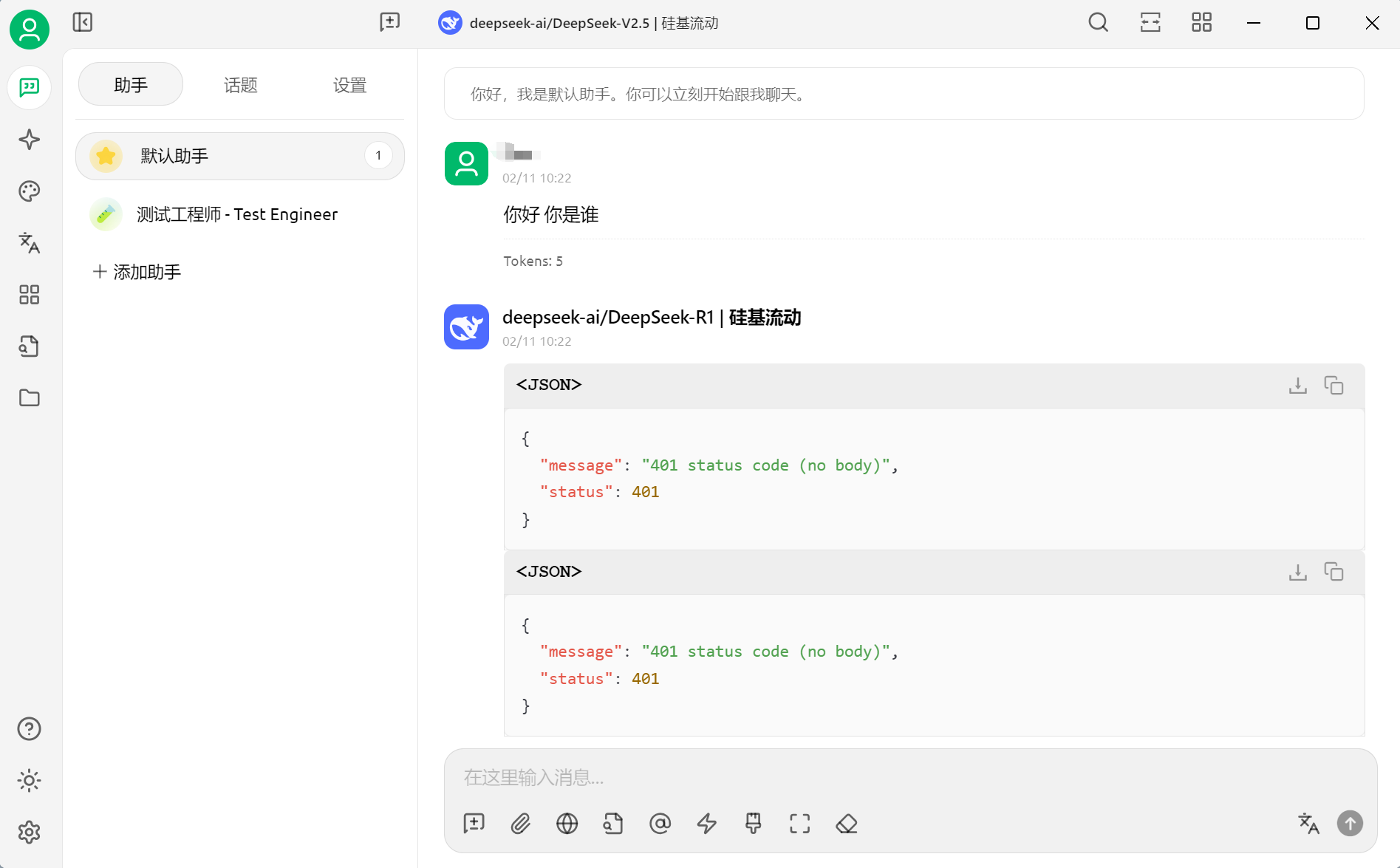The height and width of the screenshot is (868, 1400).
Task: Translate input text with translate icon
Action: (1308, 823)
